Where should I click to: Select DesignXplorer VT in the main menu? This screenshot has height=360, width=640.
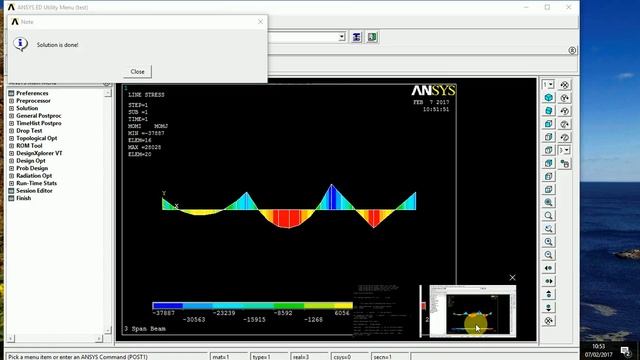tap(39, 153)
